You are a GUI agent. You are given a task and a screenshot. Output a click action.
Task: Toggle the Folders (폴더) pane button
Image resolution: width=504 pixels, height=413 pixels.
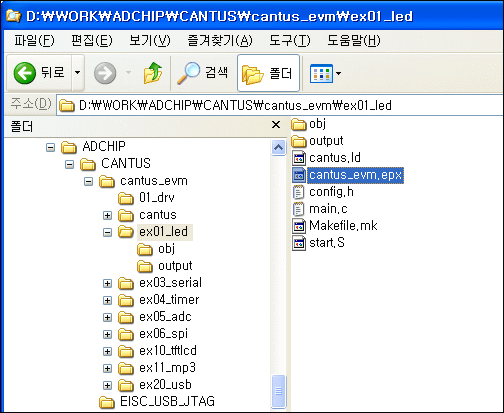pos(268,73)
